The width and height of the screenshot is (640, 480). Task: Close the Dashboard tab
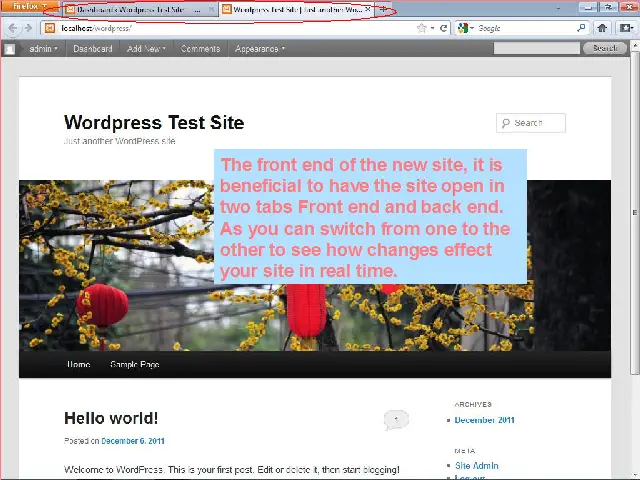point(211,9)
